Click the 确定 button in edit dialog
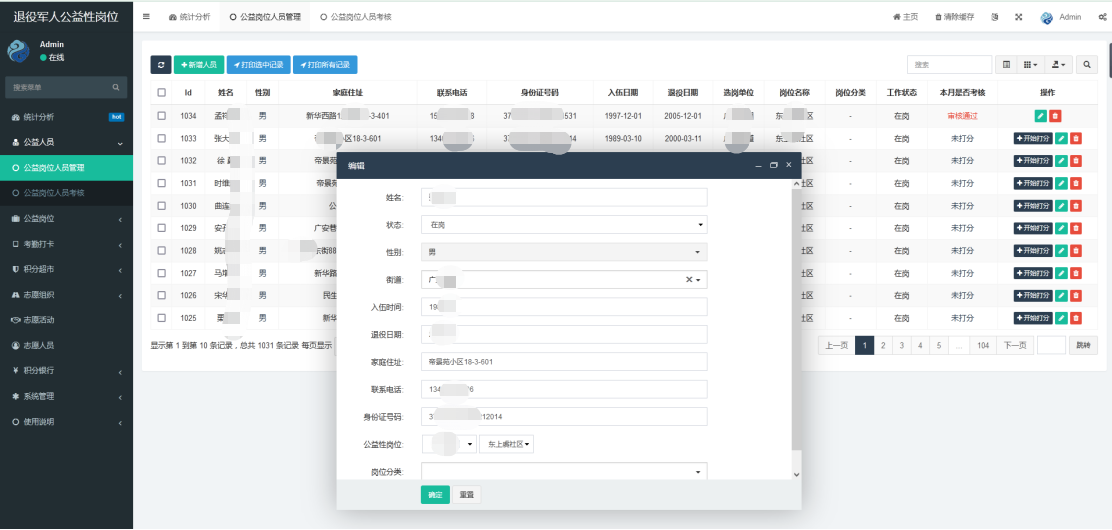Screen dimensions: 1112x530 pyautogui.click(x=435, y=494)
